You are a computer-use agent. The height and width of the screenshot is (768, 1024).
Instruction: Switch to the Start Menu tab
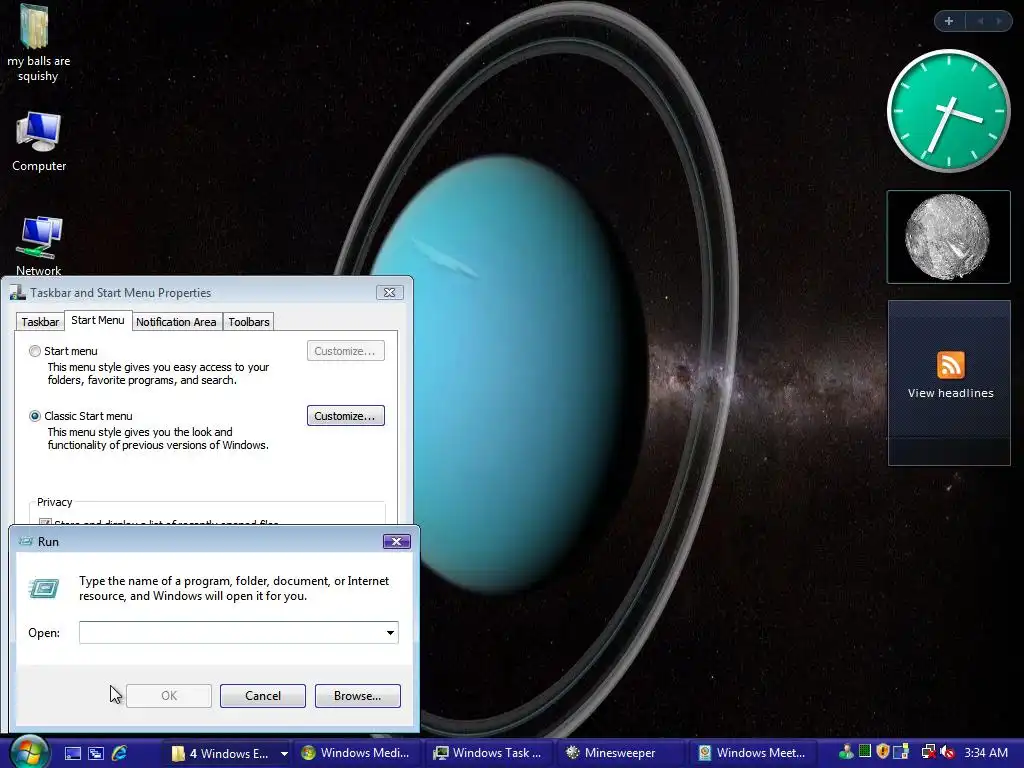click(98, 320)
